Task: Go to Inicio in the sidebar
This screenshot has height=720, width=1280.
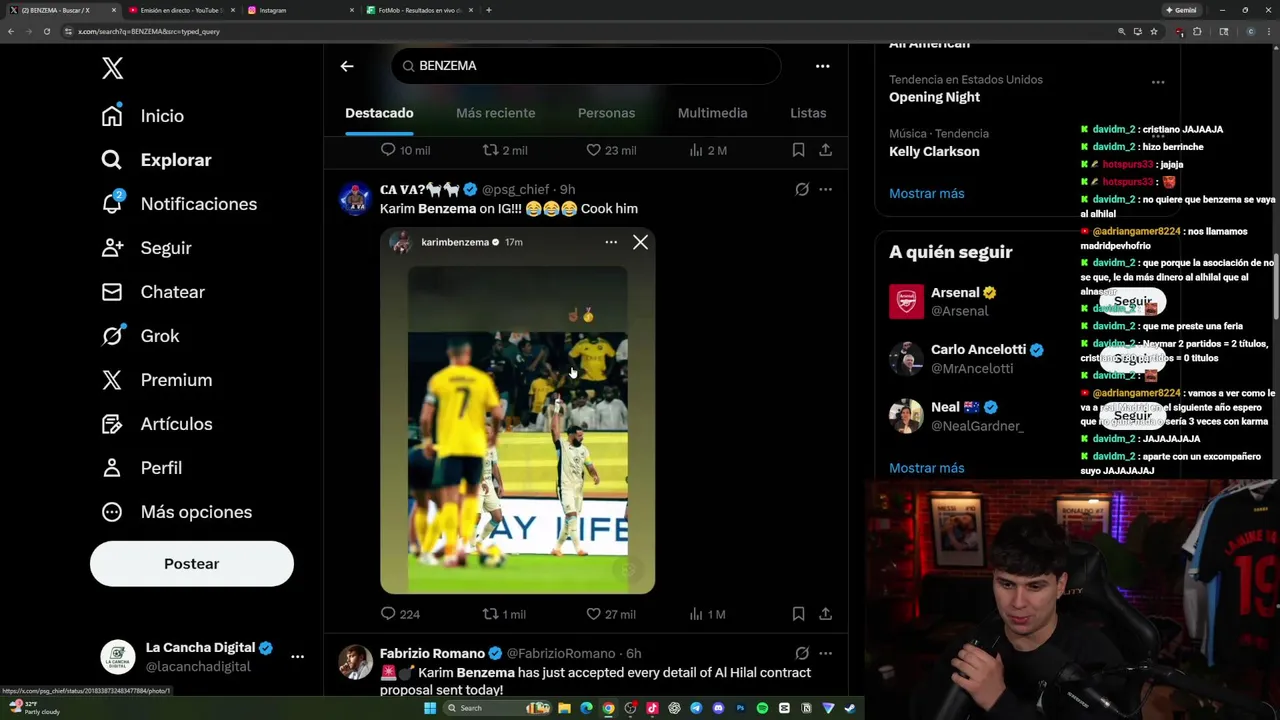Action: pos(143,116)
